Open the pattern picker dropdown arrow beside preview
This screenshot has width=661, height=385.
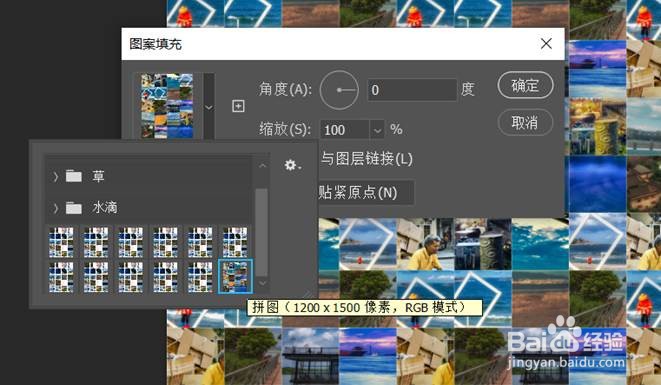pos(209,107)
